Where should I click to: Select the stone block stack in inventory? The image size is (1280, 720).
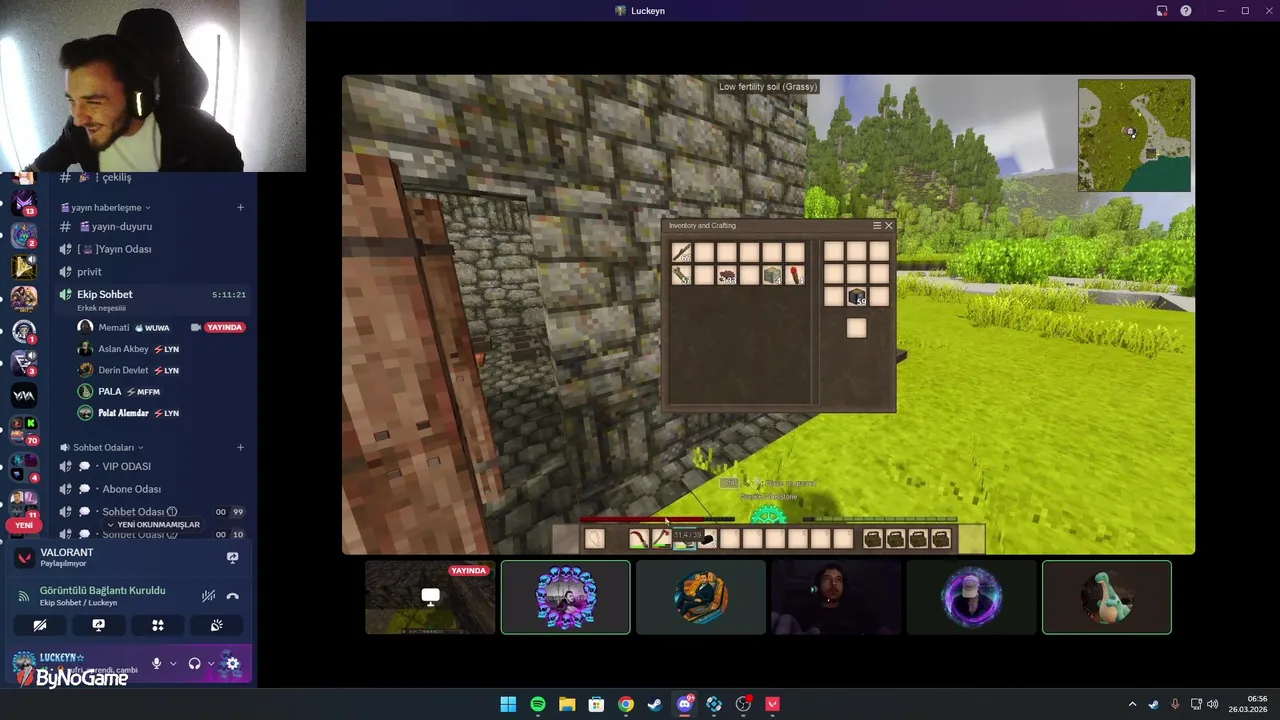click(772, 275)
